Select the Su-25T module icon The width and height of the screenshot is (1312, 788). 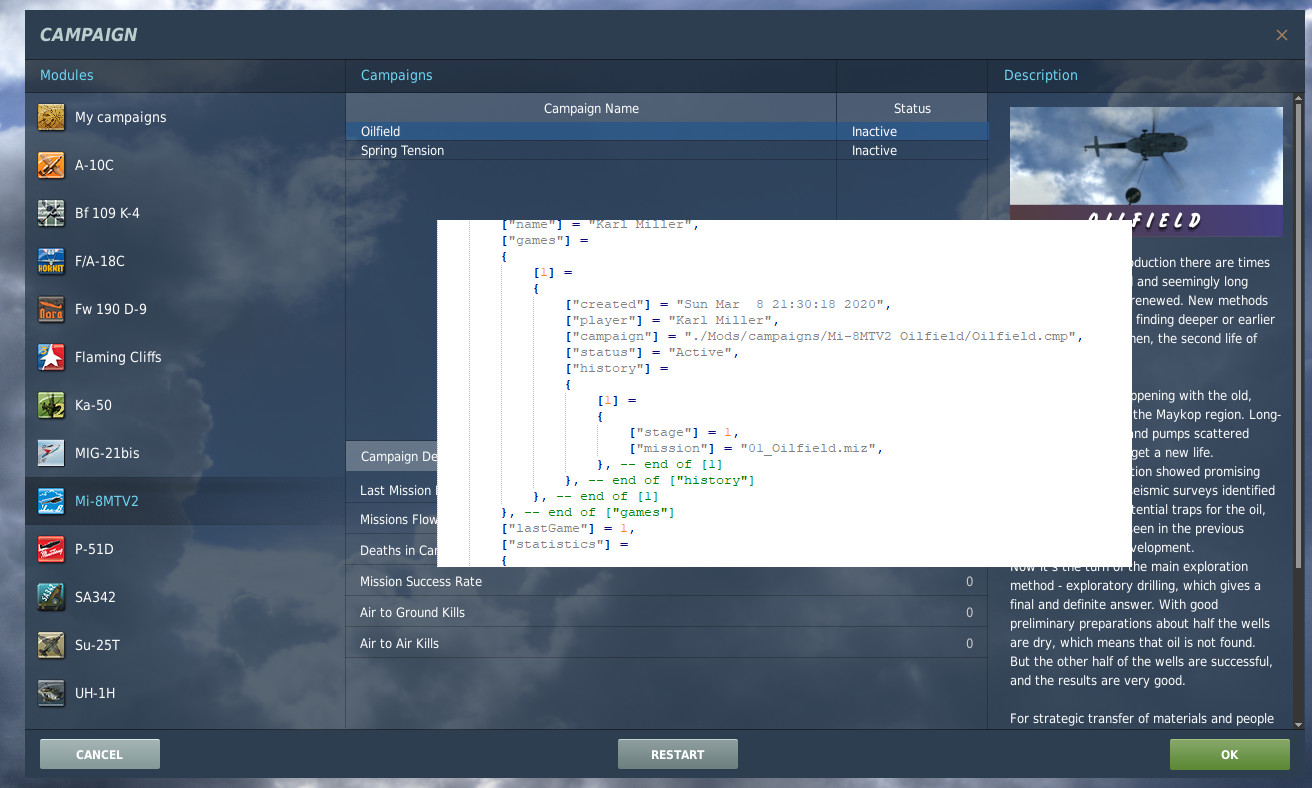tap(51, 645)
